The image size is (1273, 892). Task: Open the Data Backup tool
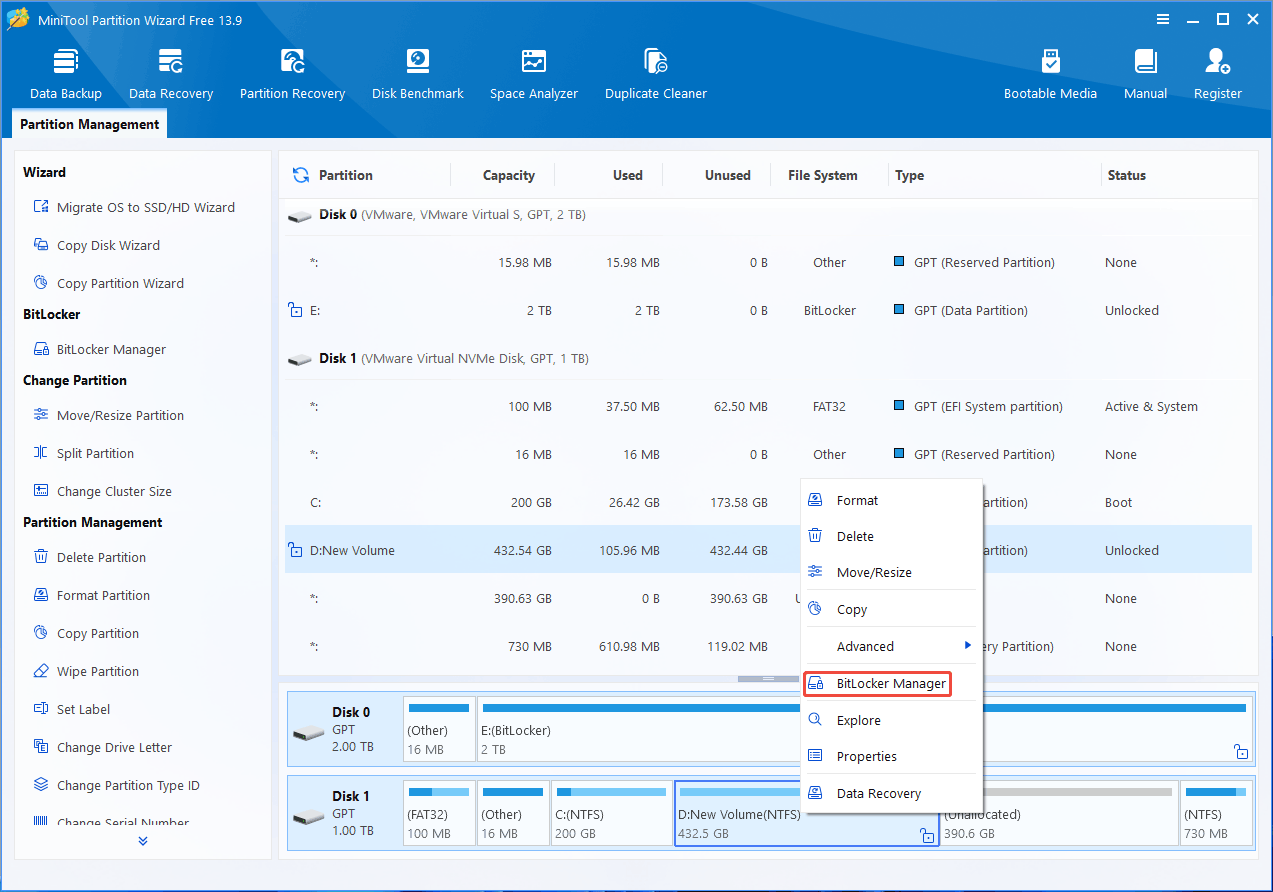pyautogui.click(x=66, y=73)
